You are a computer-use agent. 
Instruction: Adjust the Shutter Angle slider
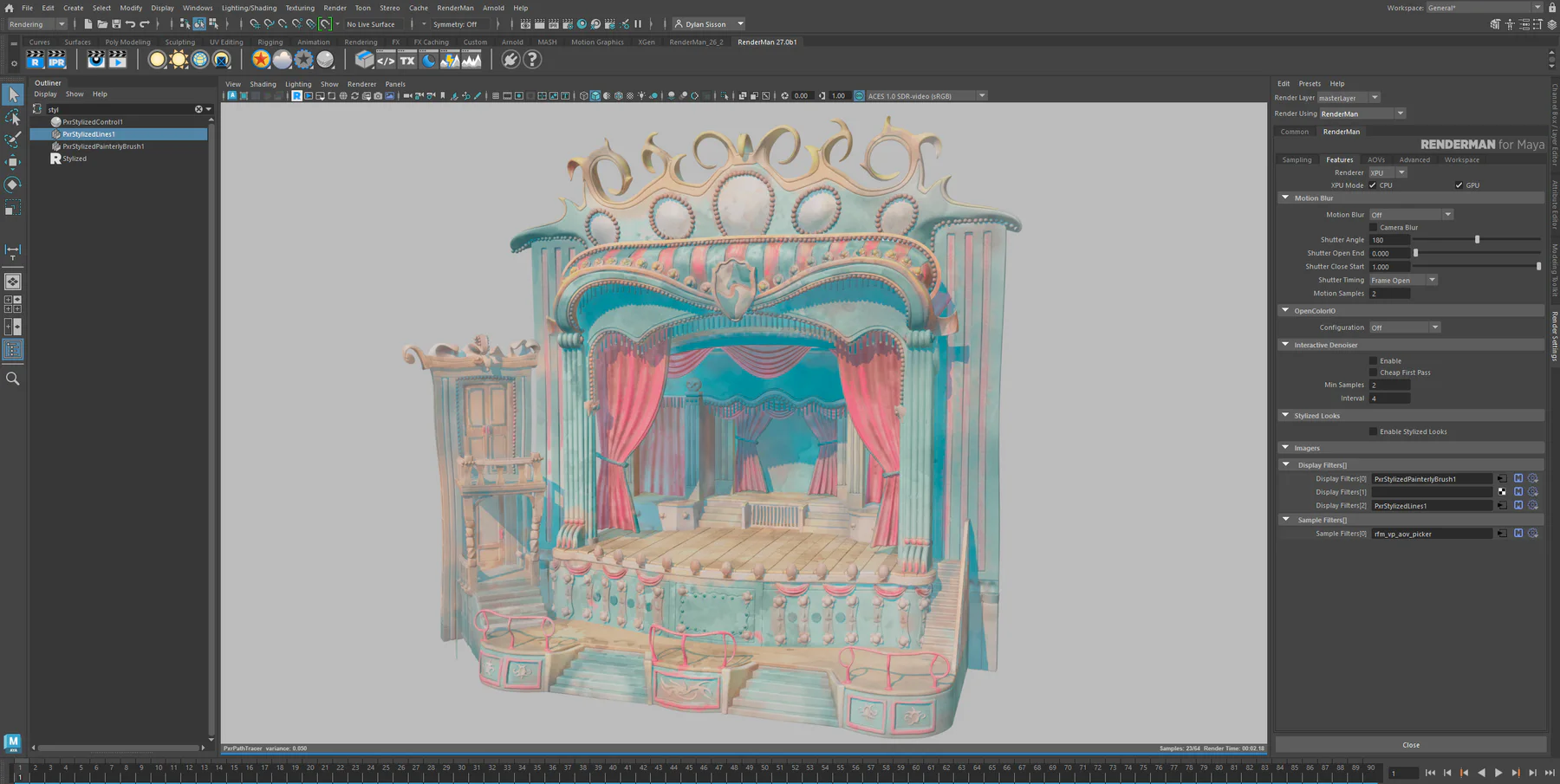tap(1477, 240)
